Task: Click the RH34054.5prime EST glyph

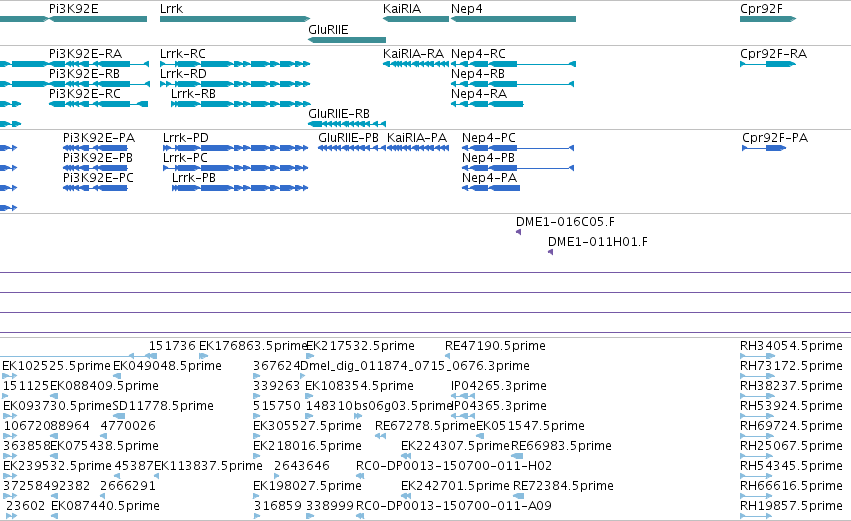Action: [x=758, y=356]
